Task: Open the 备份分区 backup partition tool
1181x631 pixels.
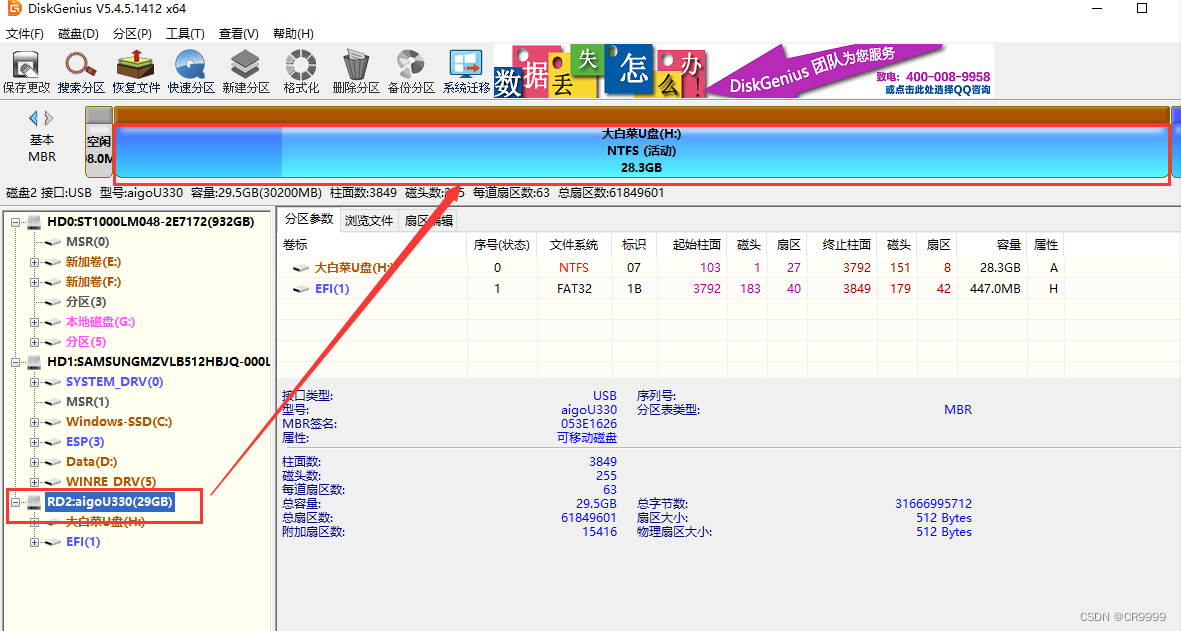Action: [411, 72]
